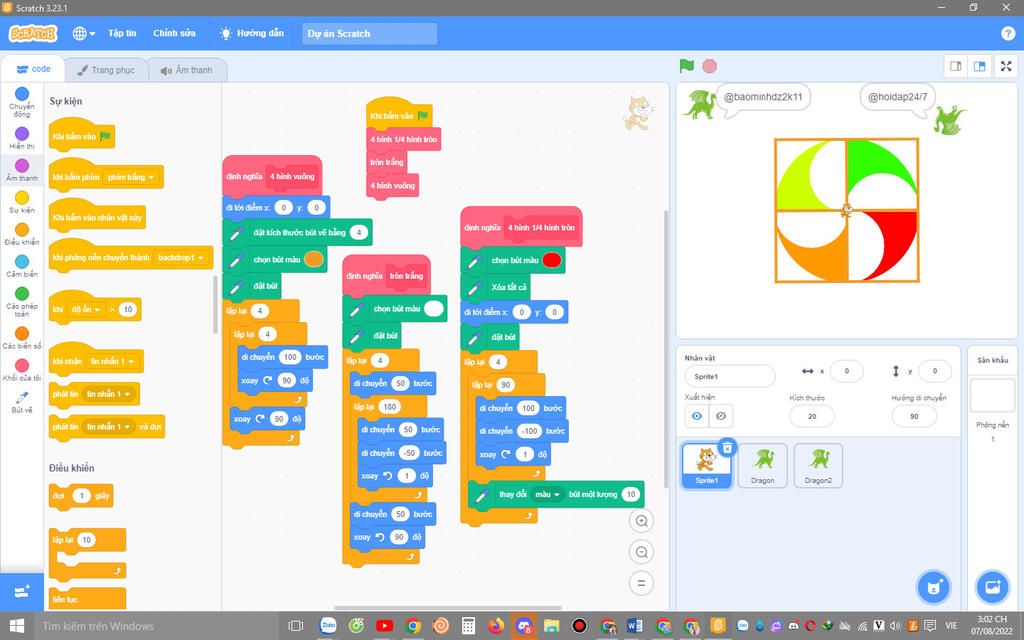Click red pen color swatch in 4 hình 1/4 hình tròn
This screenshot has height=640, width=1024.
click(x=551, y=260)
